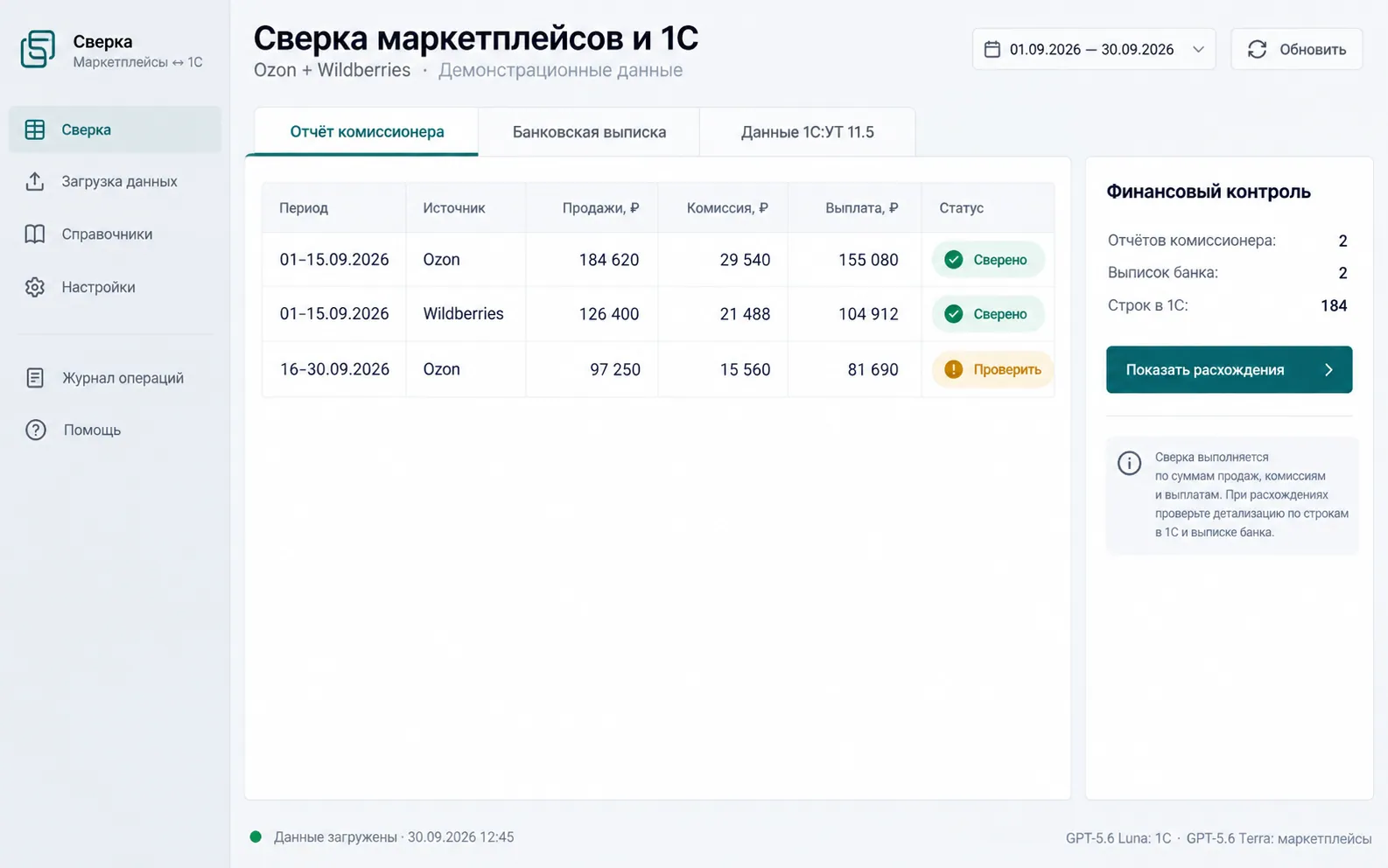Click green checkmark in Ozon 01-15.09.2026 row
The width and height of the screenshot is (1388, 868).
pyautogui.click(x=954, y=260)
